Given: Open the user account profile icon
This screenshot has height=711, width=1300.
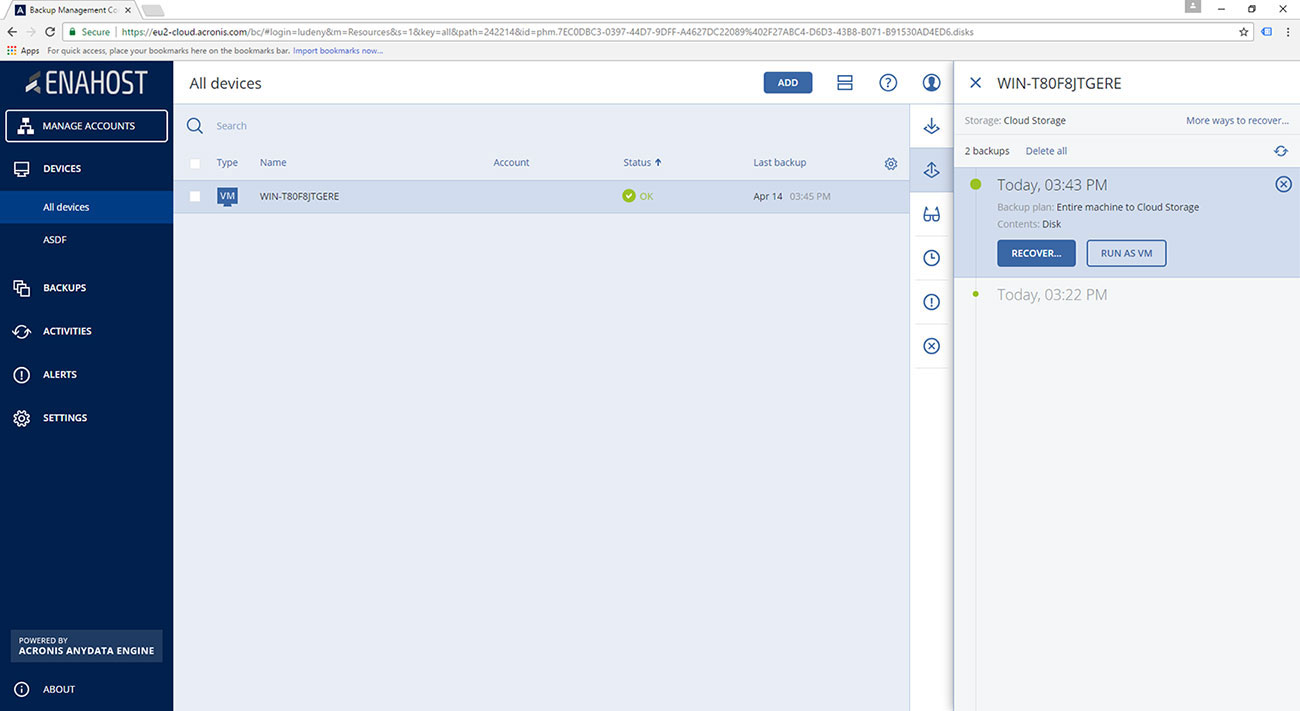Looking at the screenshot, I should 931,83.
